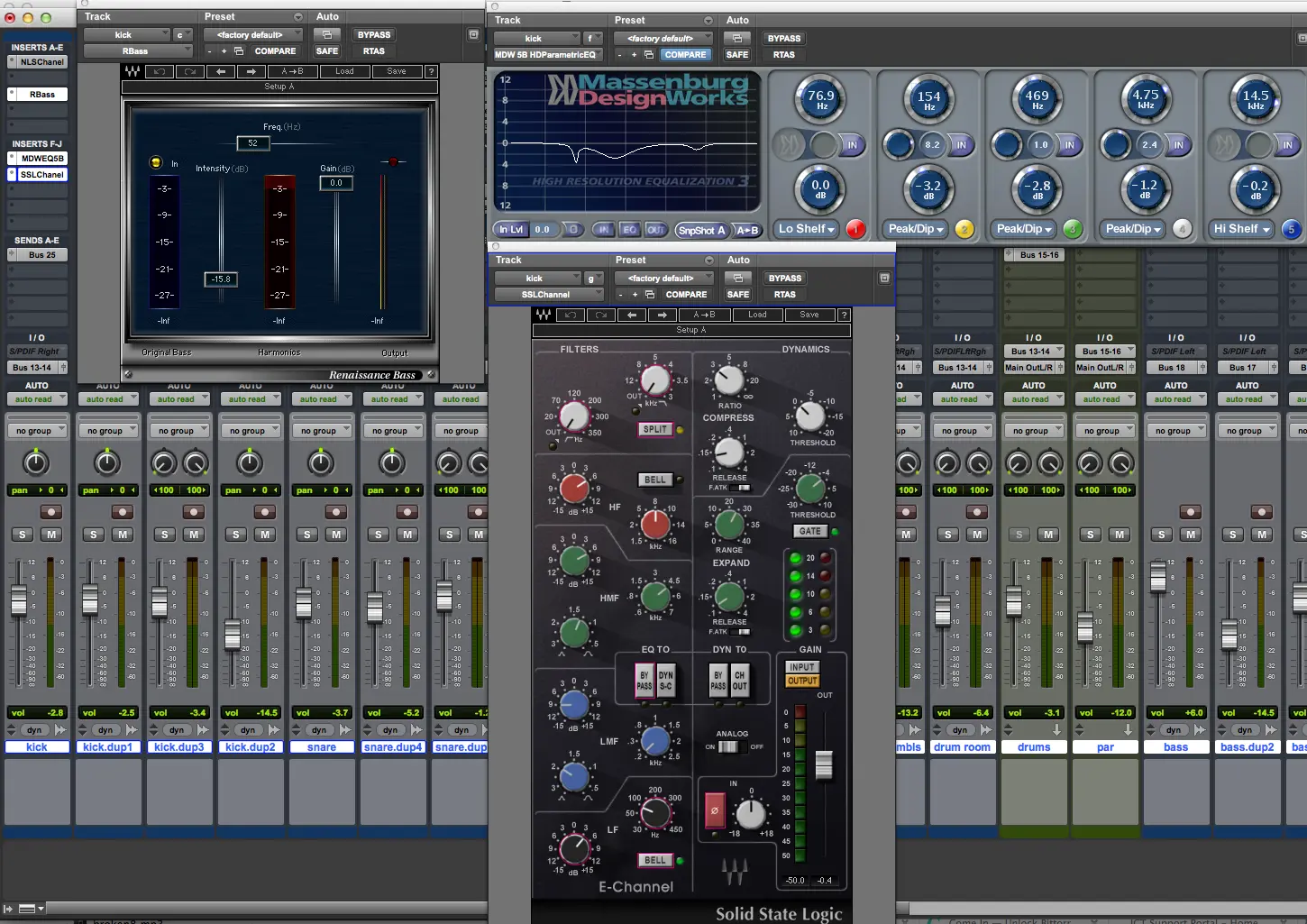The width and height of the screenshot is (1307, 924).
Task: Open auto read dropdown on kick track
Action: pos(36,399)
